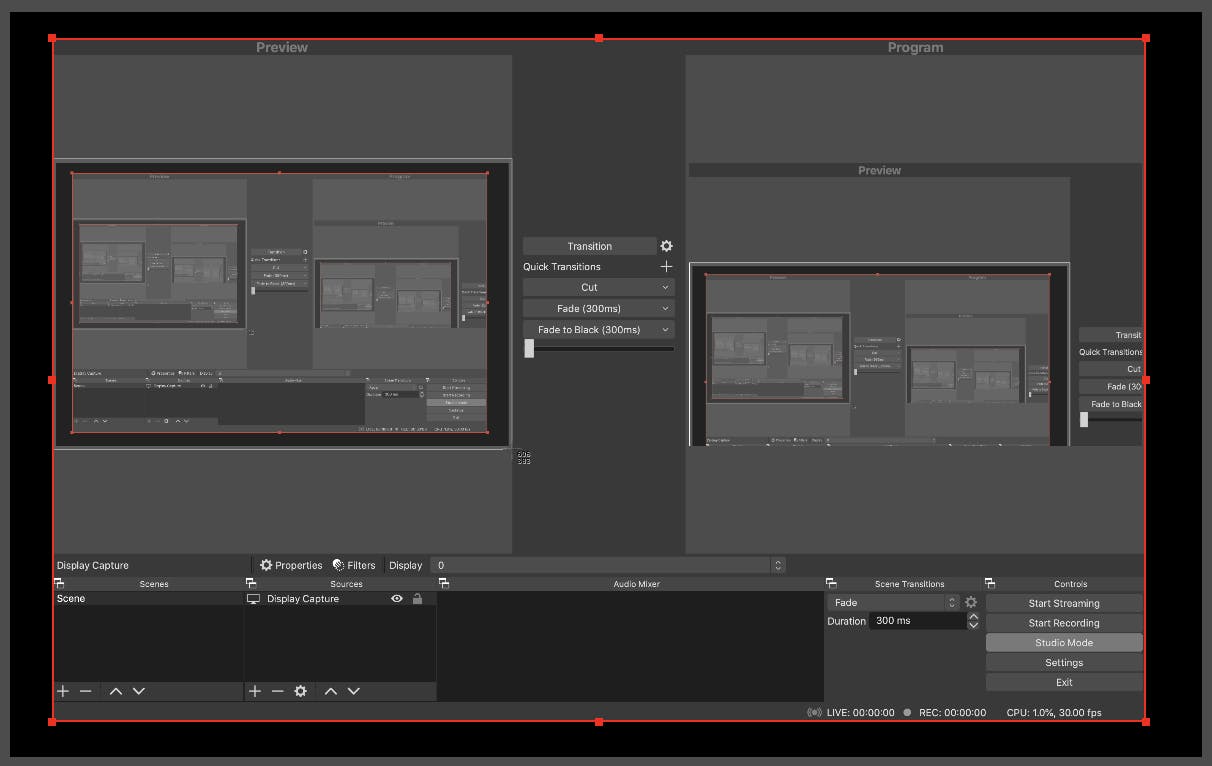Open source properties gear in Sources toolbar
The height and width of the screenshot is (766, 1212).
[300, 691]
